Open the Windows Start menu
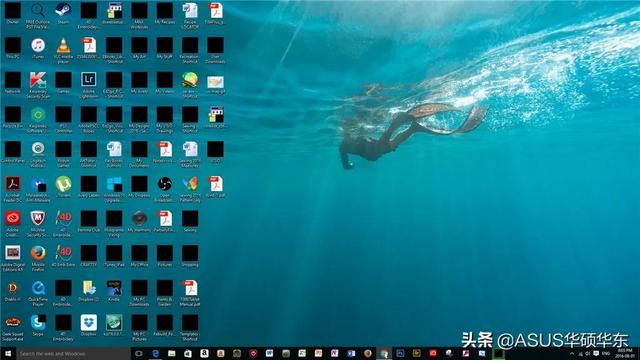The image size is (640, 360). click(x=8, y=353)
